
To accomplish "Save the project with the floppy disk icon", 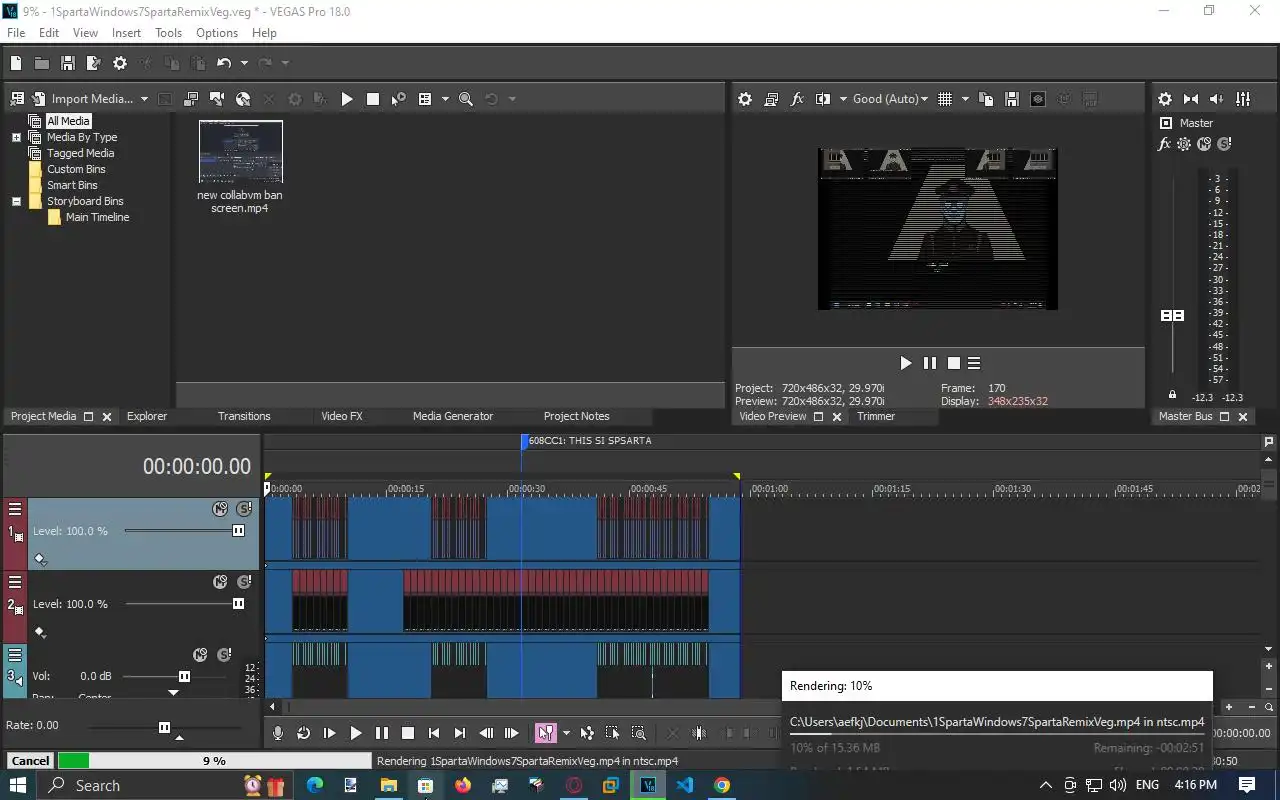I will pos(68,63).
